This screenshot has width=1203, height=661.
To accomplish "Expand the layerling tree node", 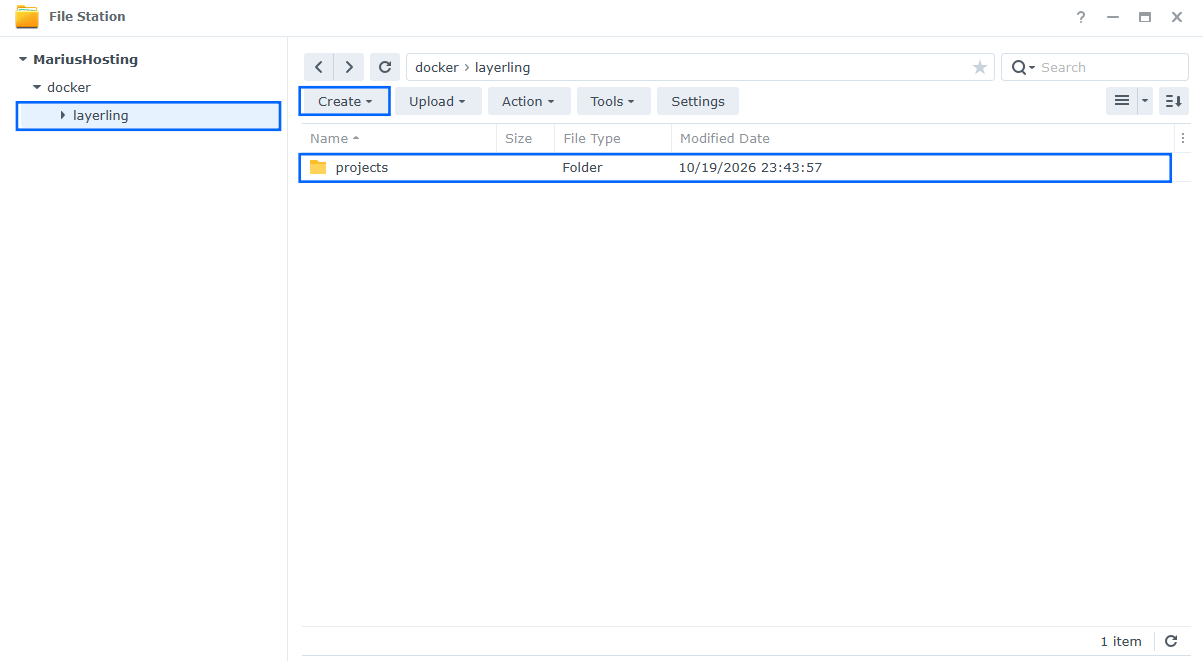I will click(63, 116).
